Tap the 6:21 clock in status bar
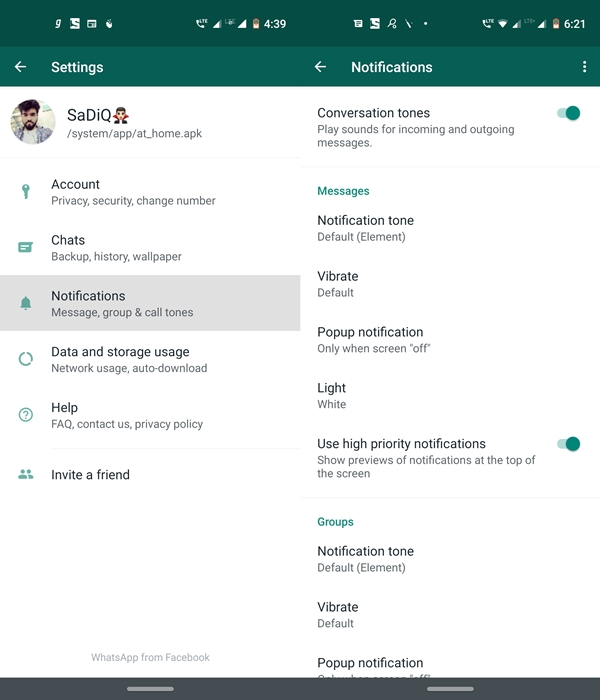The height and width of the screenshot is (700, 600). coord(574,24)
